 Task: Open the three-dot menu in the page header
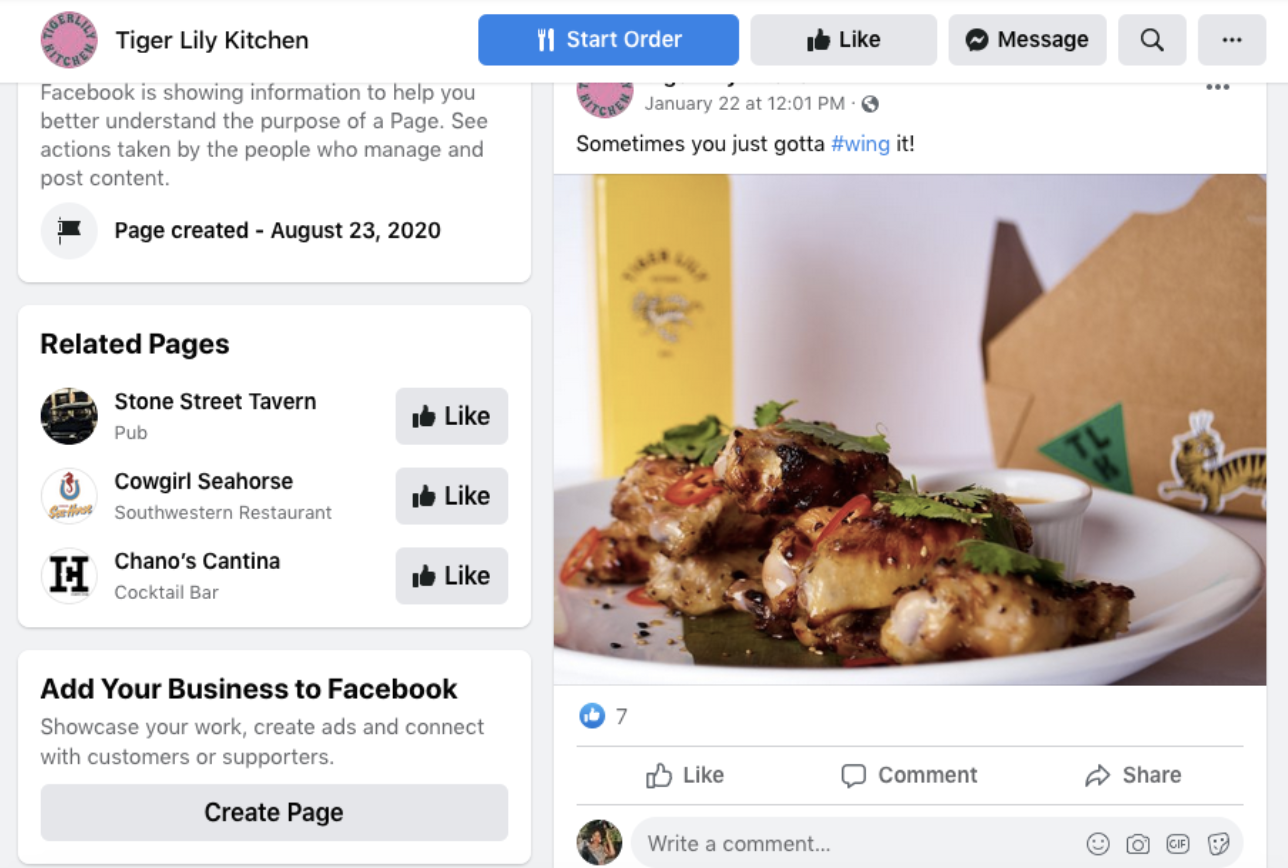tap(1231, 40)
